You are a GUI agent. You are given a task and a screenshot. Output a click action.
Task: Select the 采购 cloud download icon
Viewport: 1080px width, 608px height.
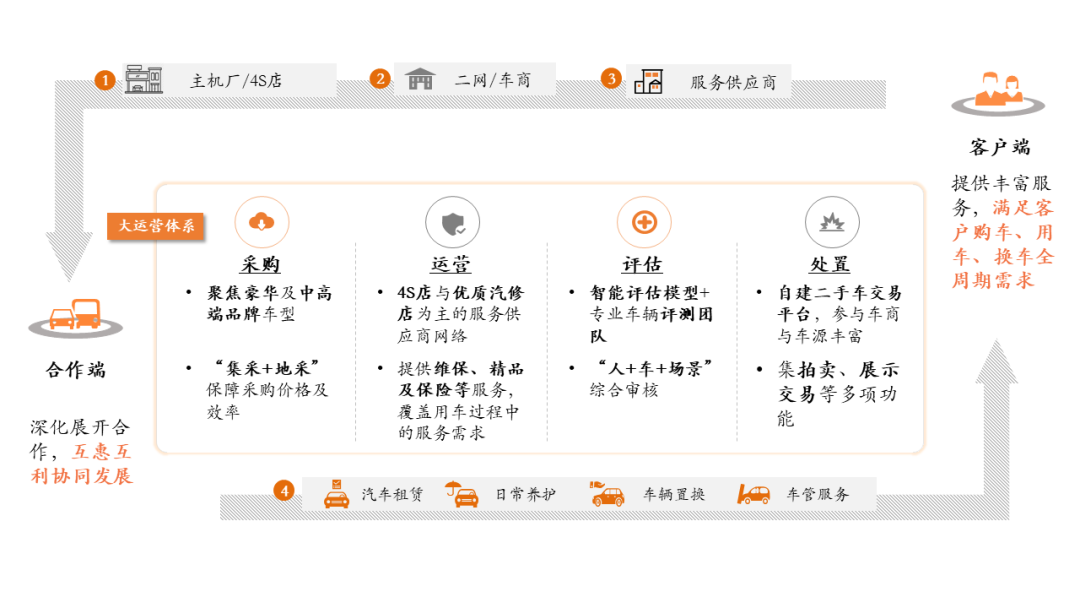(261, 222)
